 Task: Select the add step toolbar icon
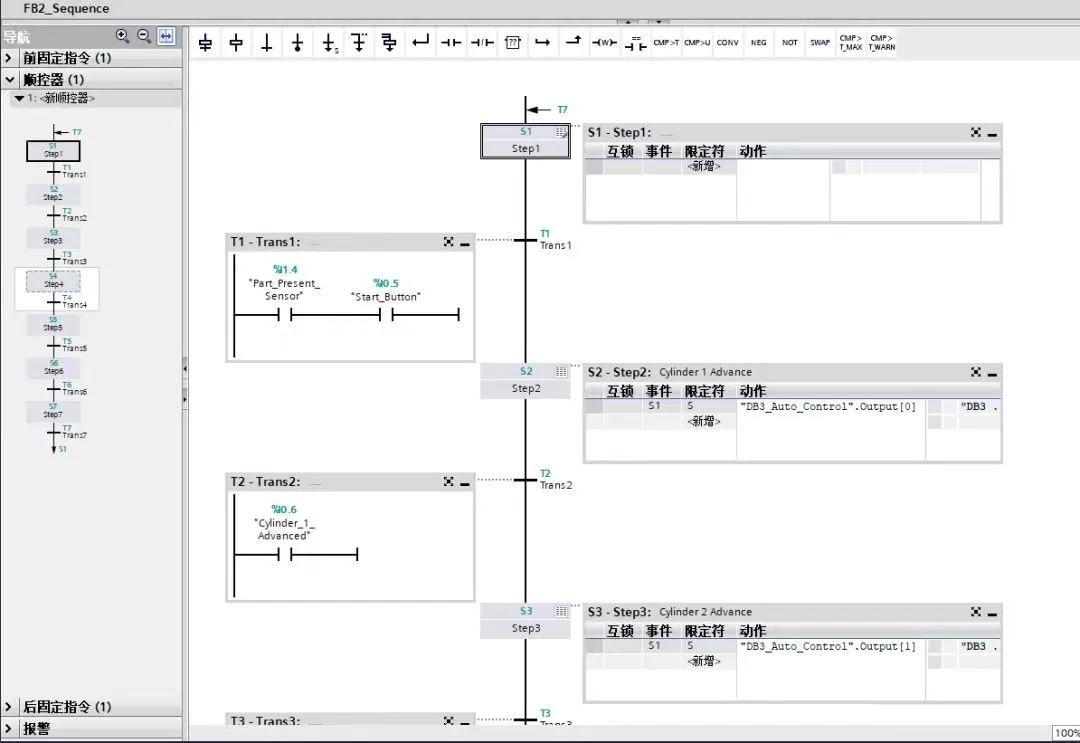click(236, 43)
